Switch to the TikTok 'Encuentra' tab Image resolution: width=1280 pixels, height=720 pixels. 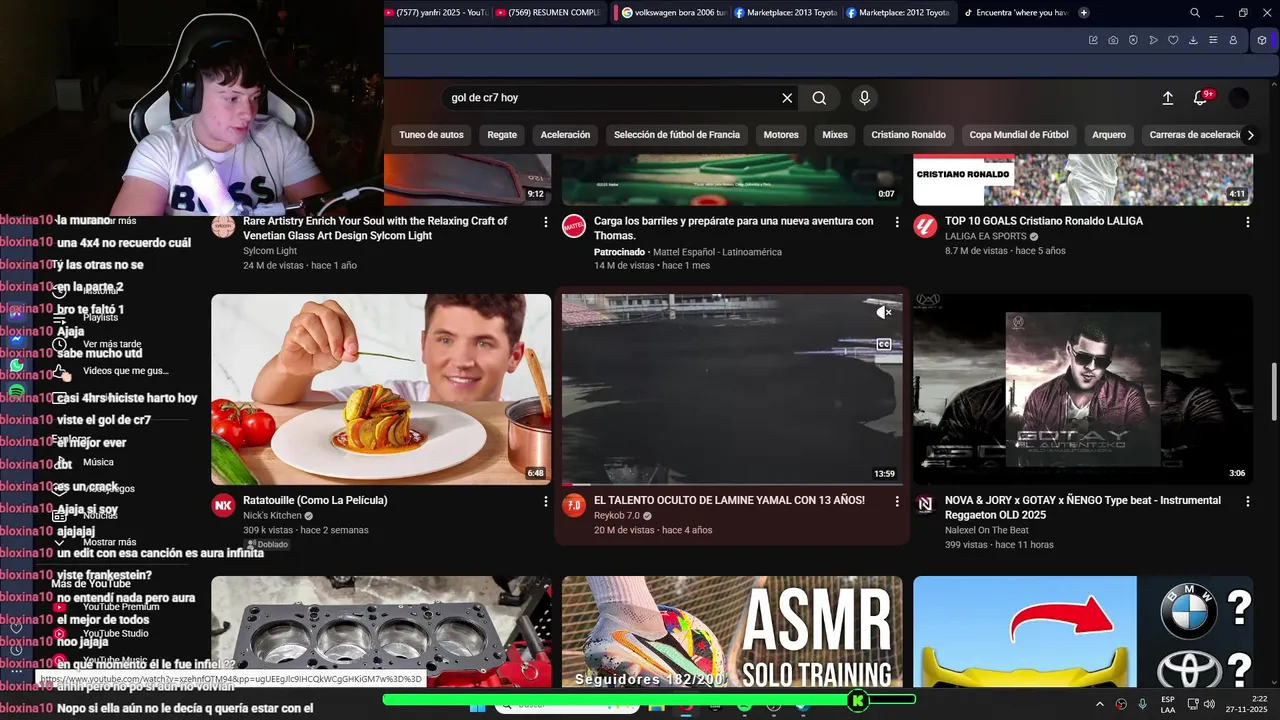[1016, 13]
